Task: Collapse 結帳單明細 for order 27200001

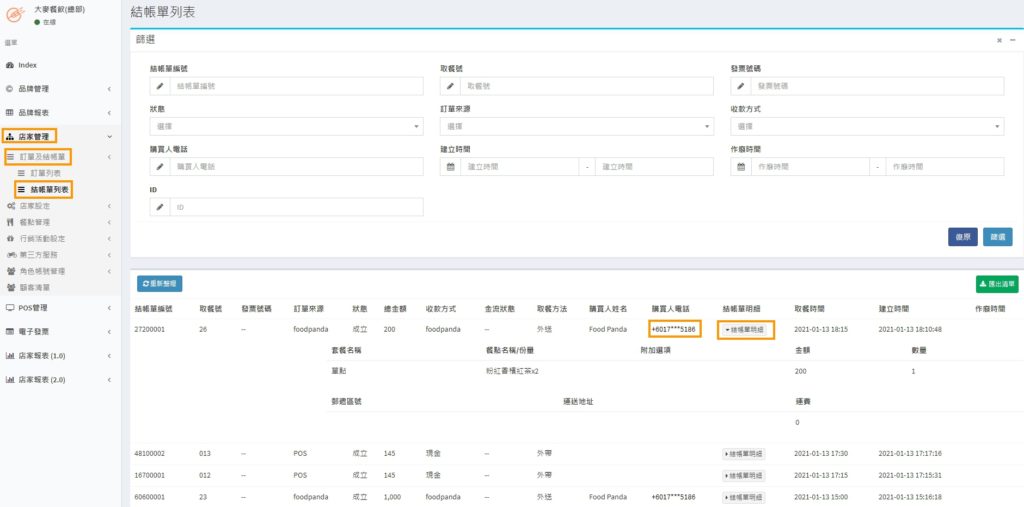Action: (x=744, y=329)
